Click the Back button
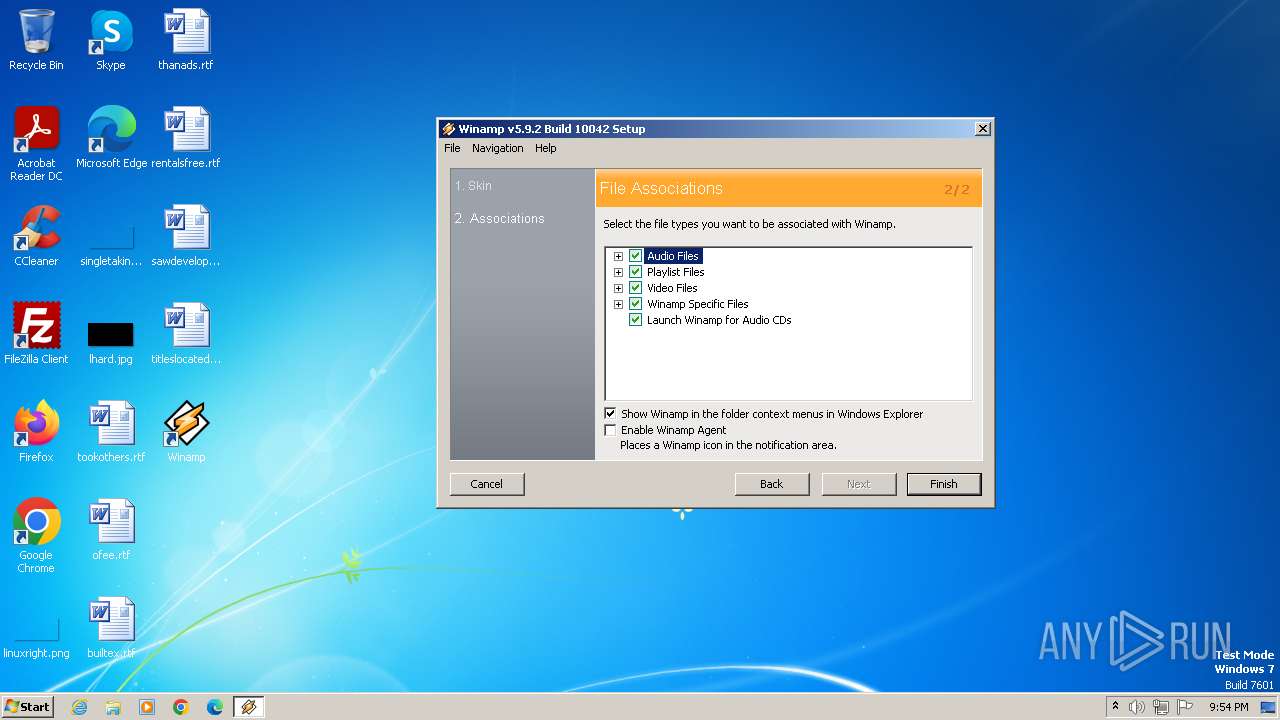Screen dimensions: 1280x720 pyautogui.click(x=772, y=484)
